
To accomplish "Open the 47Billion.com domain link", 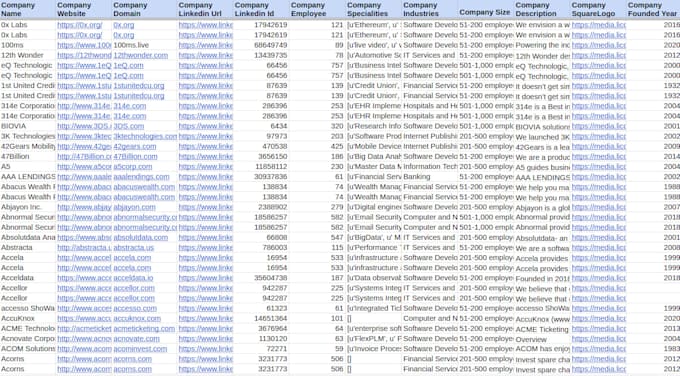I will click(135, 157).
